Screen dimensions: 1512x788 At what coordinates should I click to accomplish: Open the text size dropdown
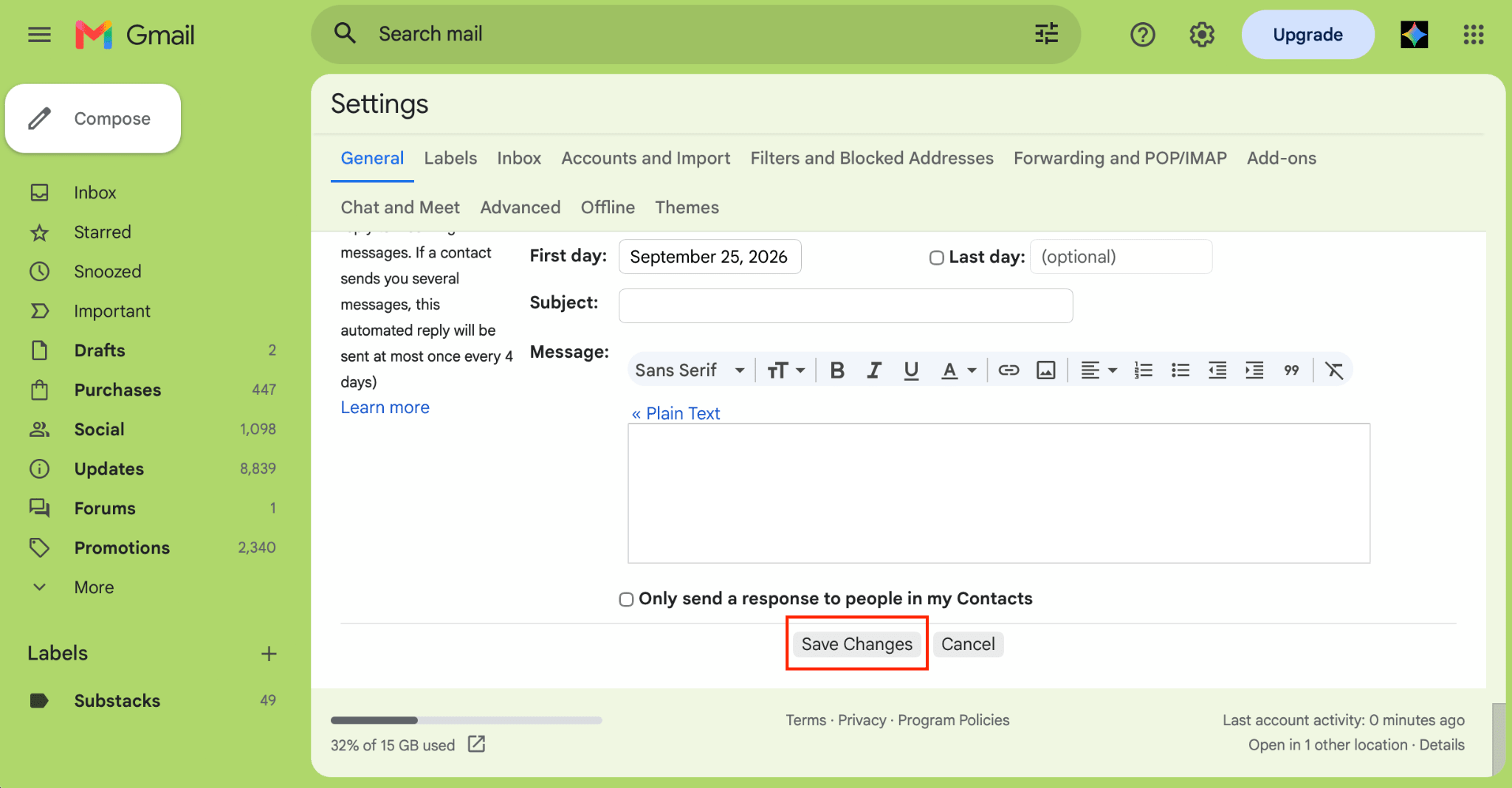[786, 370]
